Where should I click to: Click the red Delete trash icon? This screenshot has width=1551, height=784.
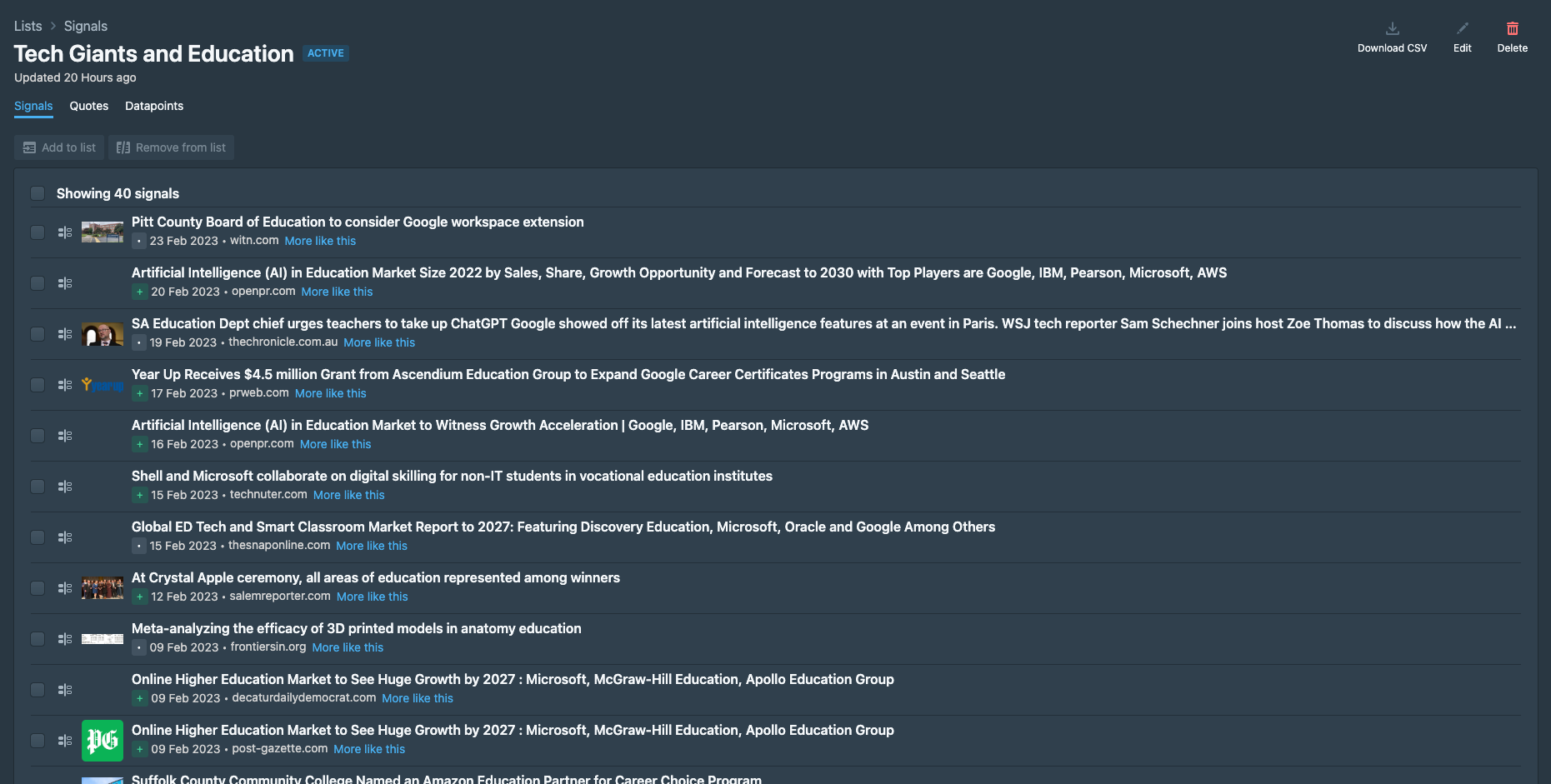point(1512,28)
